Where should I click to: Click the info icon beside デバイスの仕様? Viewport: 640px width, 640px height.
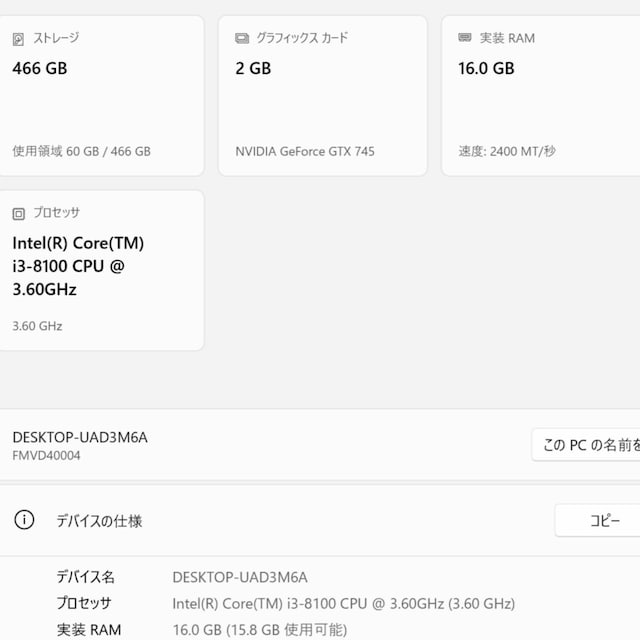click(24, 520)
